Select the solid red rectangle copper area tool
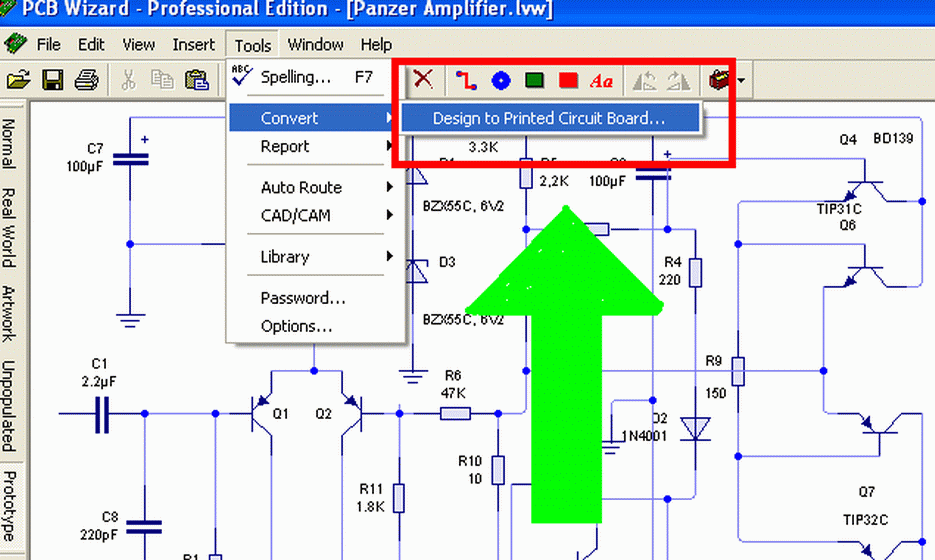Screen dimensions: 935x560 [568, 80]
